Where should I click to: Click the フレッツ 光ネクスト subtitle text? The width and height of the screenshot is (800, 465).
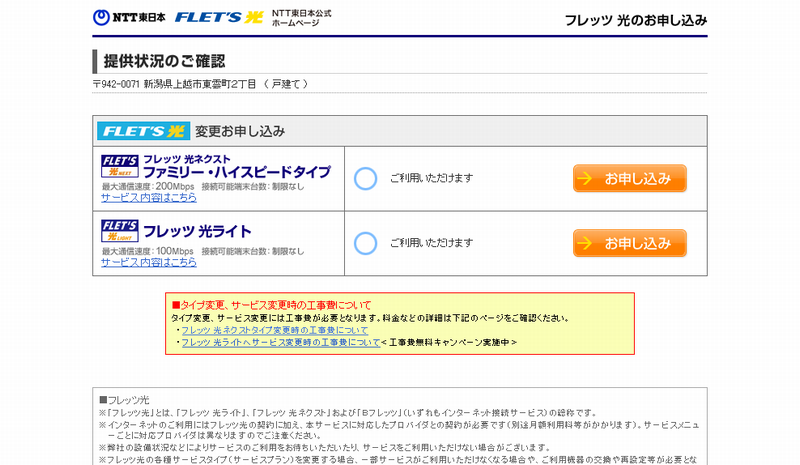[187, 159]
